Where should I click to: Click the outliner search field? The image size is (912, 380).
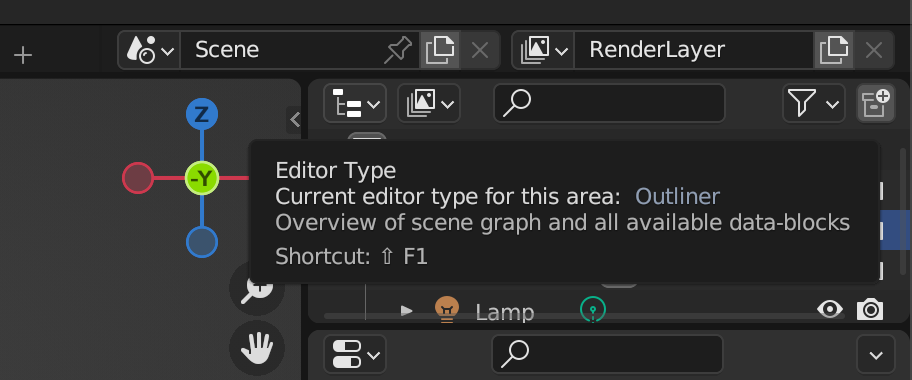(609, 104)
